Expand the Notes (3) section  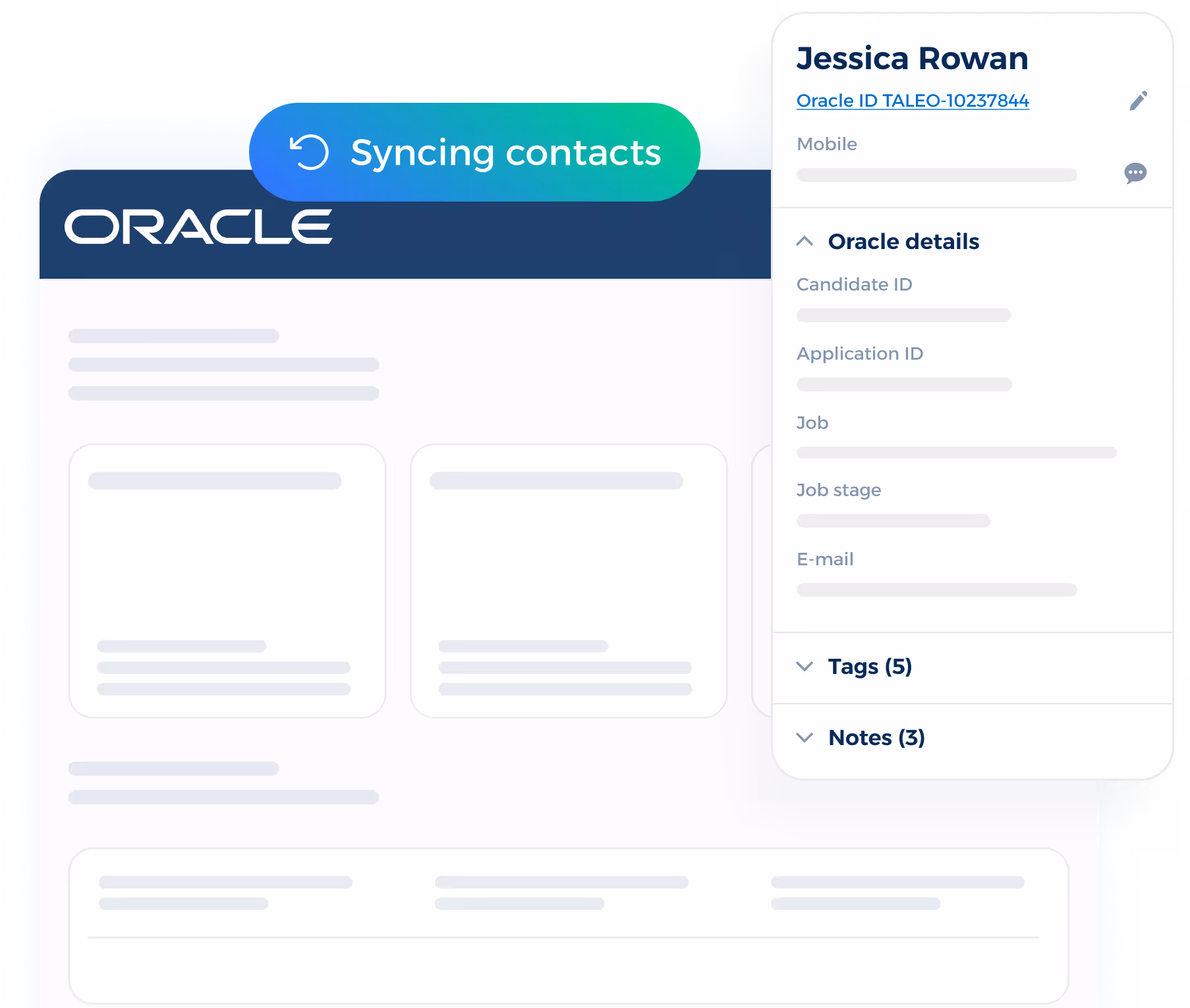(805, 738)
